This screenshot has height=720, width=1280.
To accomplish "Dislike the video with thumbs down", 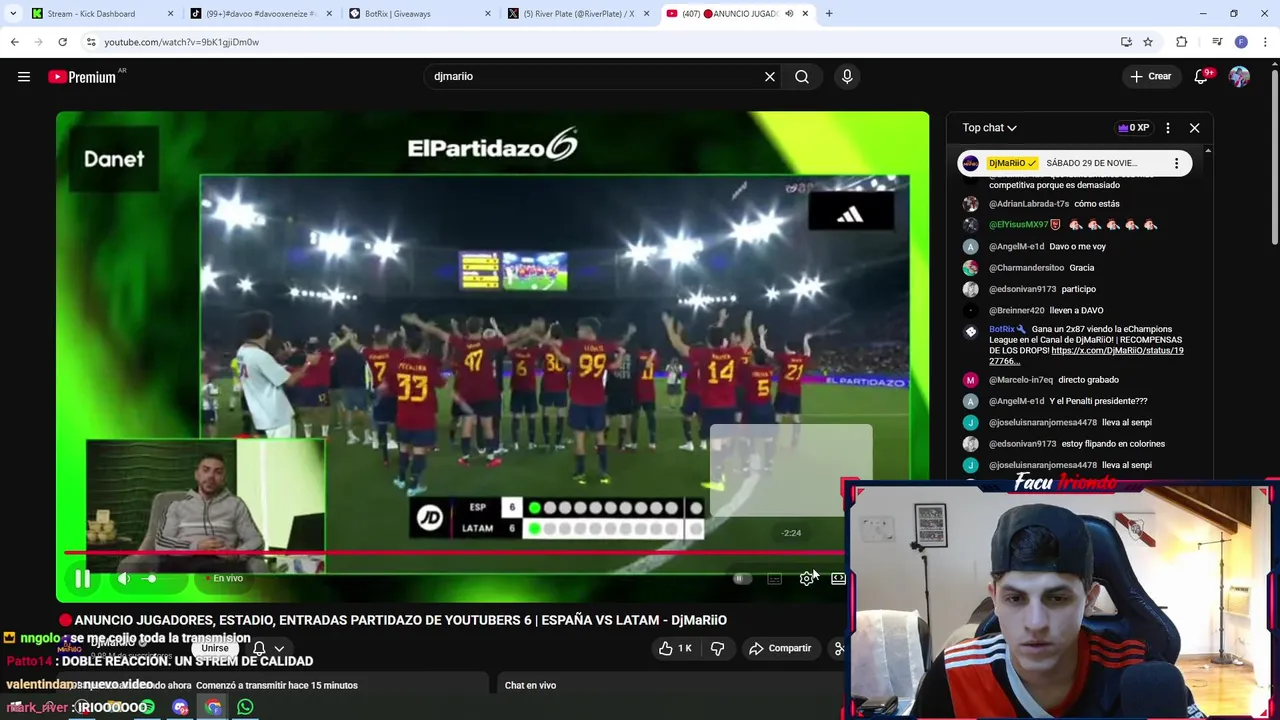I will pos(717,648).
